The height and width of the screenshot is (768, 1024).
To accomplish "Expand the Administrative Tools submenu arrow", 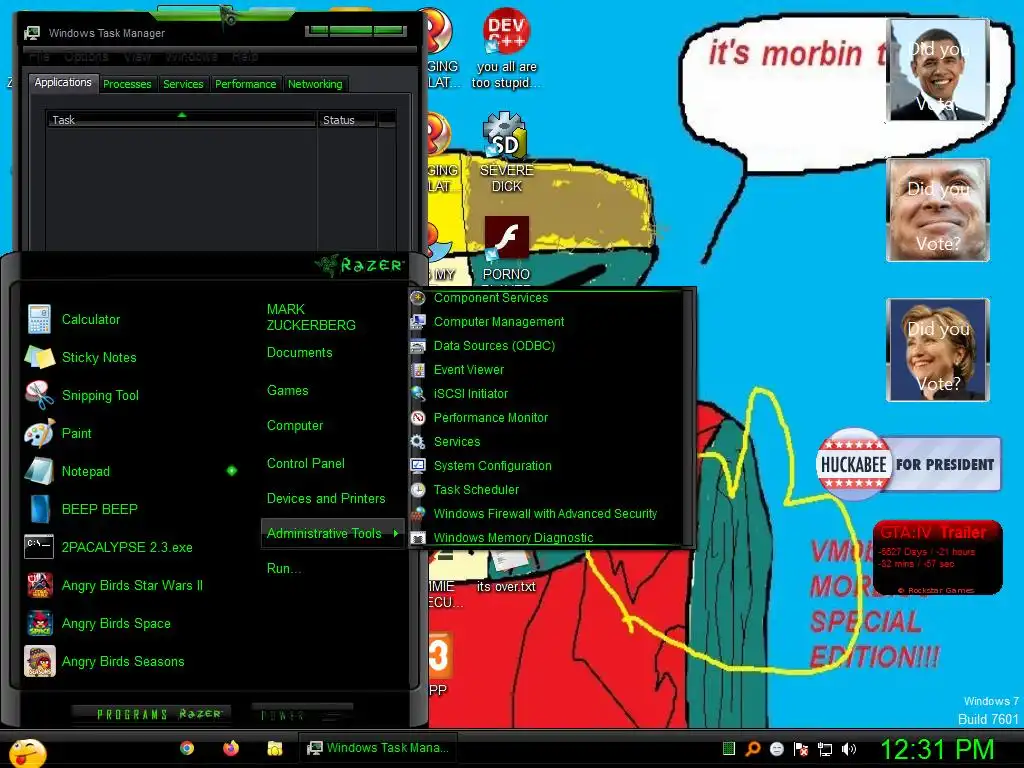I will 396,533.
